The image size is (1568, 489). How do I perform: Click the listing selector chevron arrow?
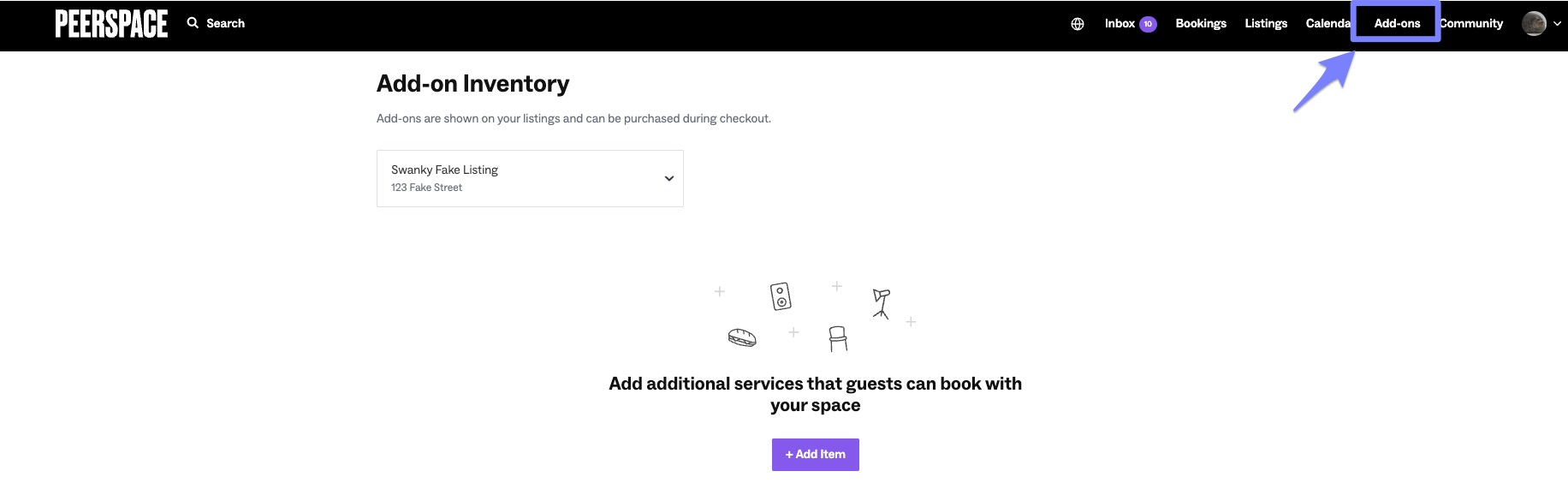(669, 178)
